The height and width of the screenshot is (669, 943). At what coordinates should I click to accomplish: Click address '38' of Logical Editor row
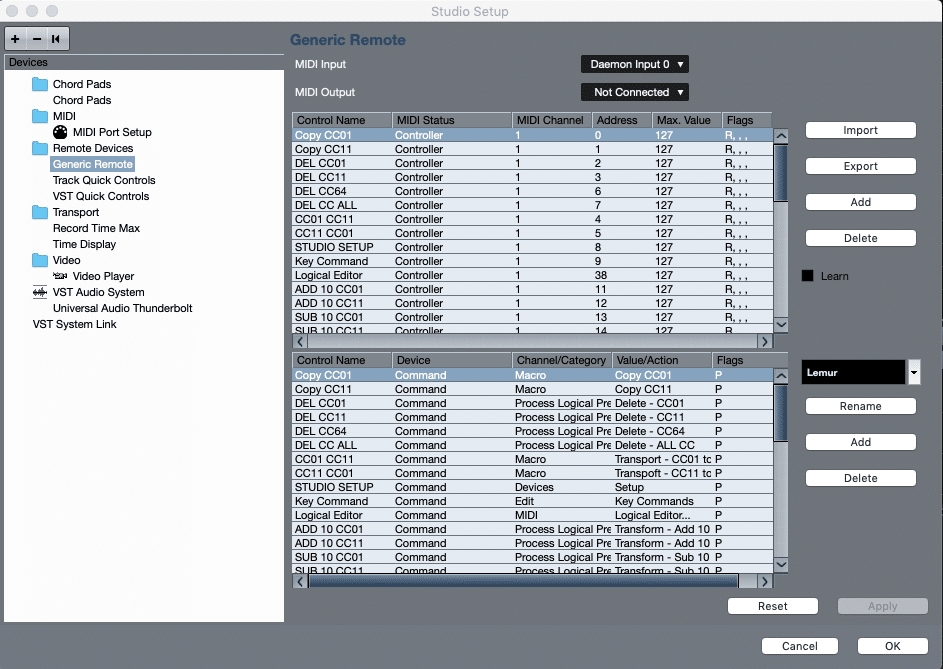tap(601, 276)
